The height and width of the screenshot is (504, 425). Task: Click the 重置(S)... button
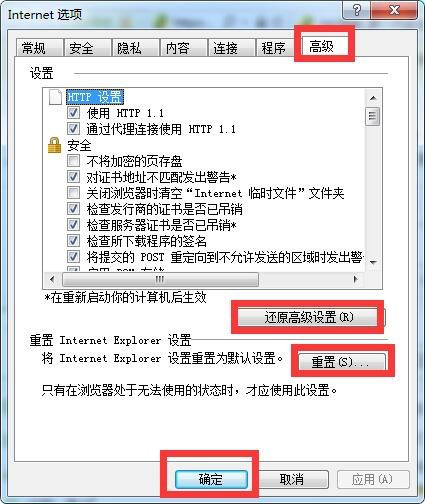click(x=342, y=361)
